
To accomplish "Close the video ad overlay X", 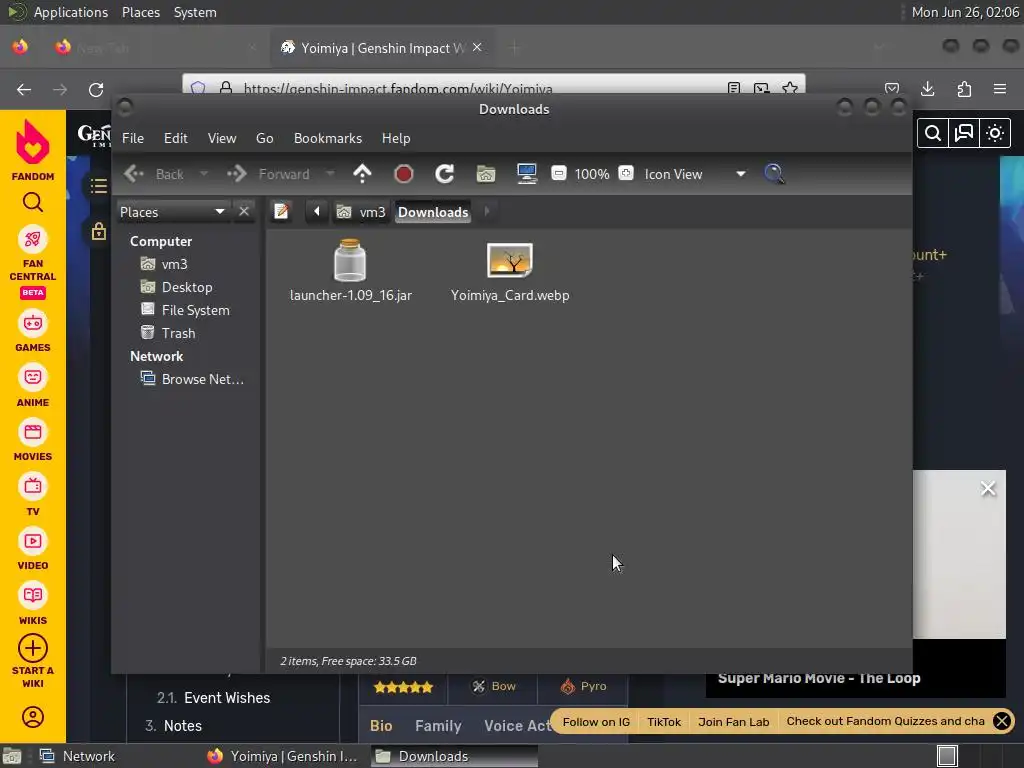I will pos(988,488).
